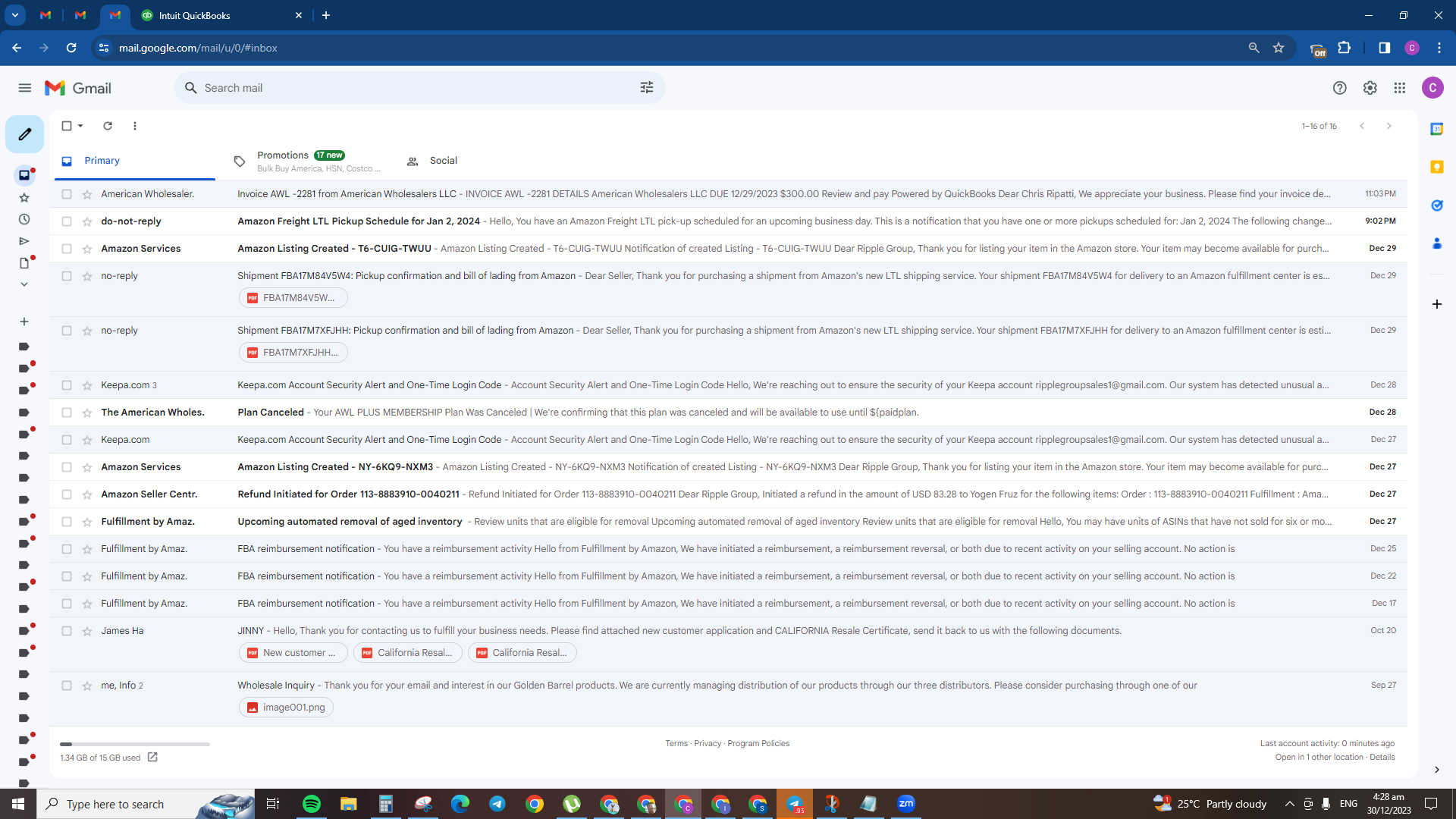Open FBA17M84V5W PDF attachment chip
Image resolution: width=1456 pixels, height=819 pixels.
tap(293, 298)
